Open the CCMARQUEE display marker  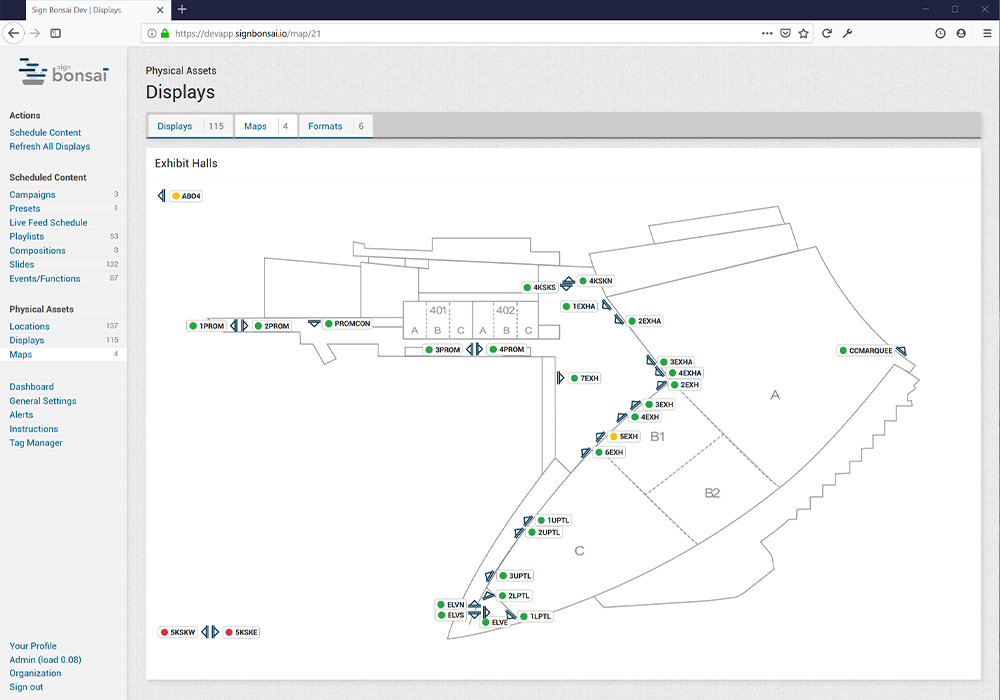(x=866, y=351)
